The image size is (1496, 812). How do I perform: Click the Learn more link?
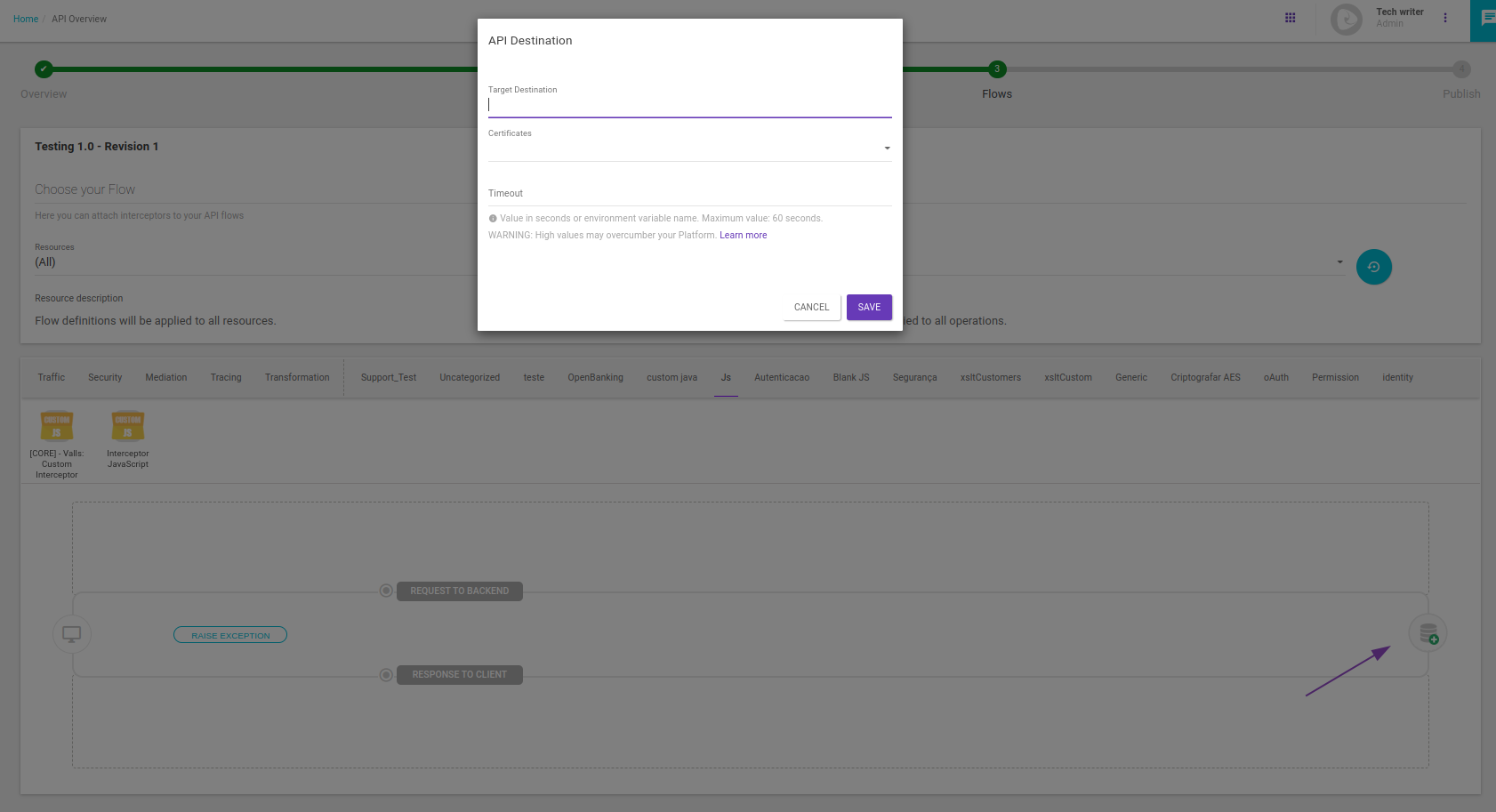[x=744, y=235]
